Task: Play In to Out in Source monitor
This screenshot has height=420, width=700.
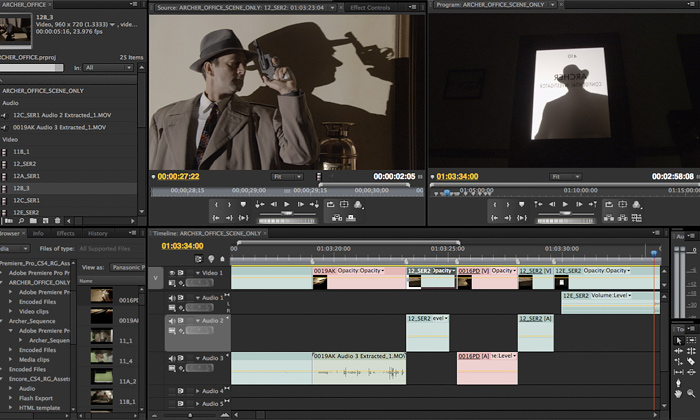Action: [x=243, y=218]
